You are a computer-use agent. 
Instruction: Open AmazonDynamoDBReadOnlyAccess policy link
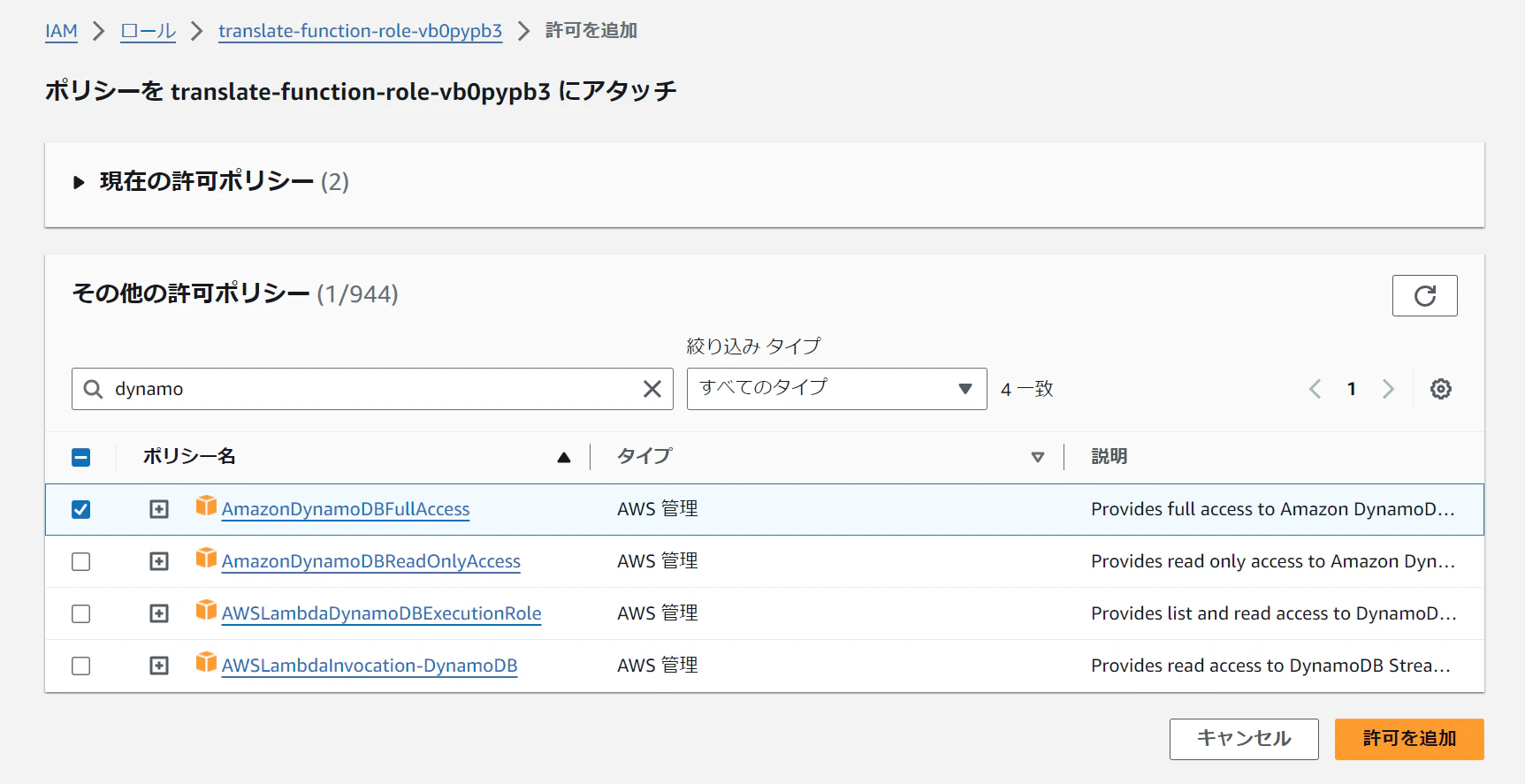click(371, 561)
